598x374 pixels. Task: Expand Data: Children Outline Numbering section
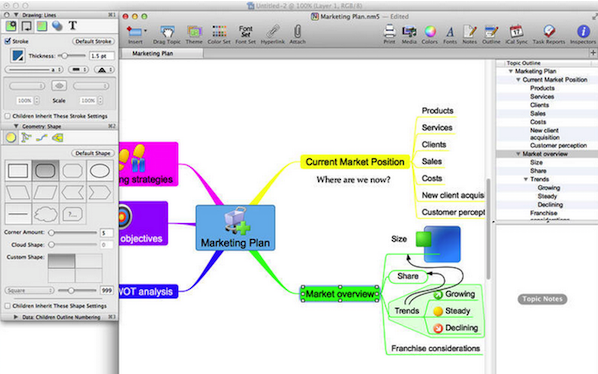[16, 317]
